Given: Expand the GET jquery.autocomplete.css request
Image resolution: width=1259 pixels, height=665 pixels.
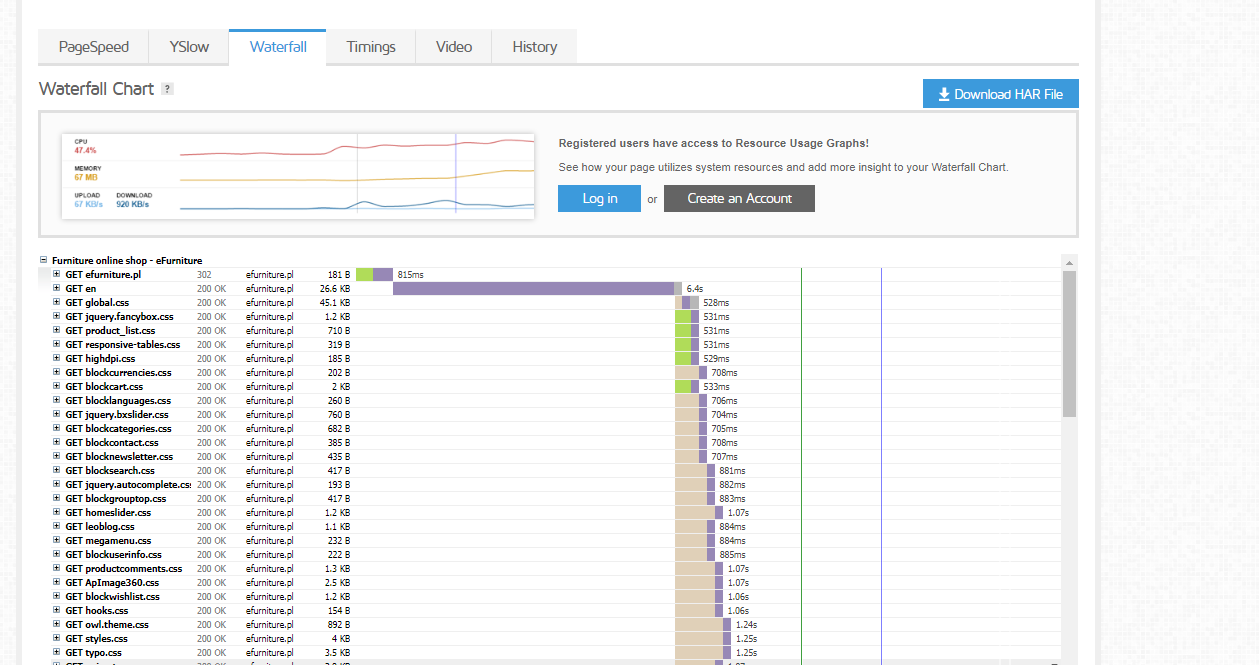Looking at the screenshot, I should 57,484.
